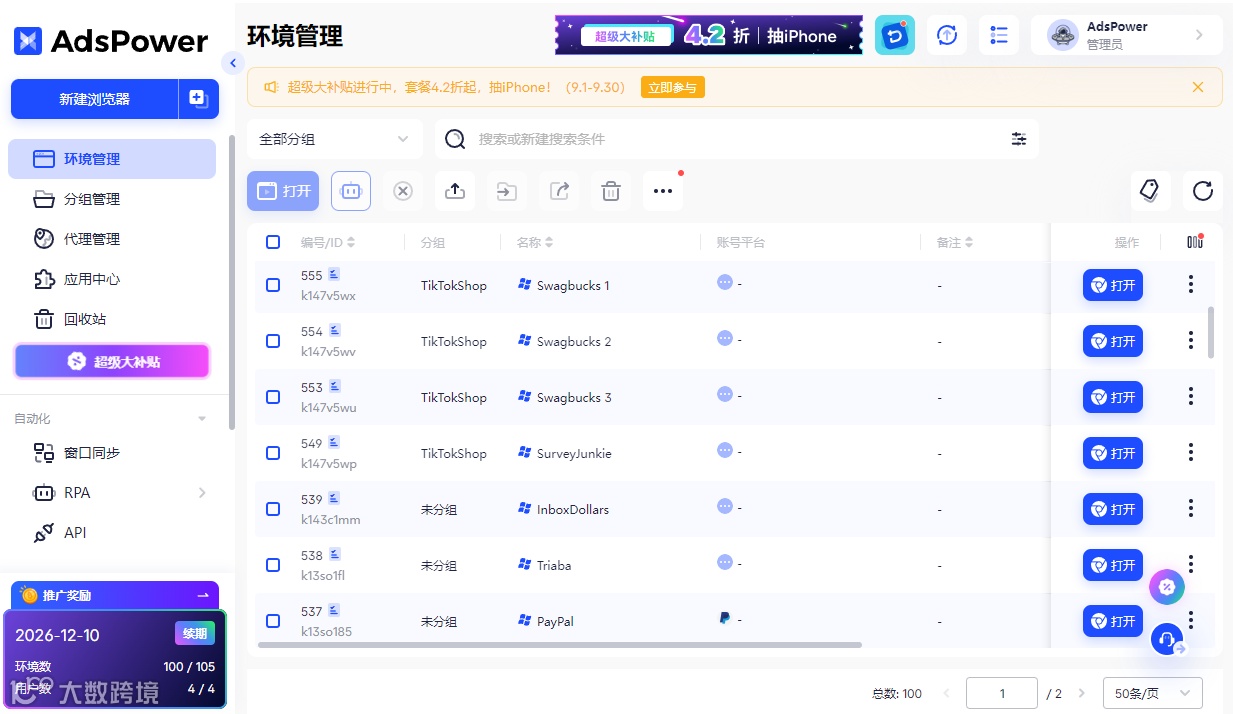1233x714 pixels.
Task: Open more options for InboxDollars row
Action: tap(1191, 509)
